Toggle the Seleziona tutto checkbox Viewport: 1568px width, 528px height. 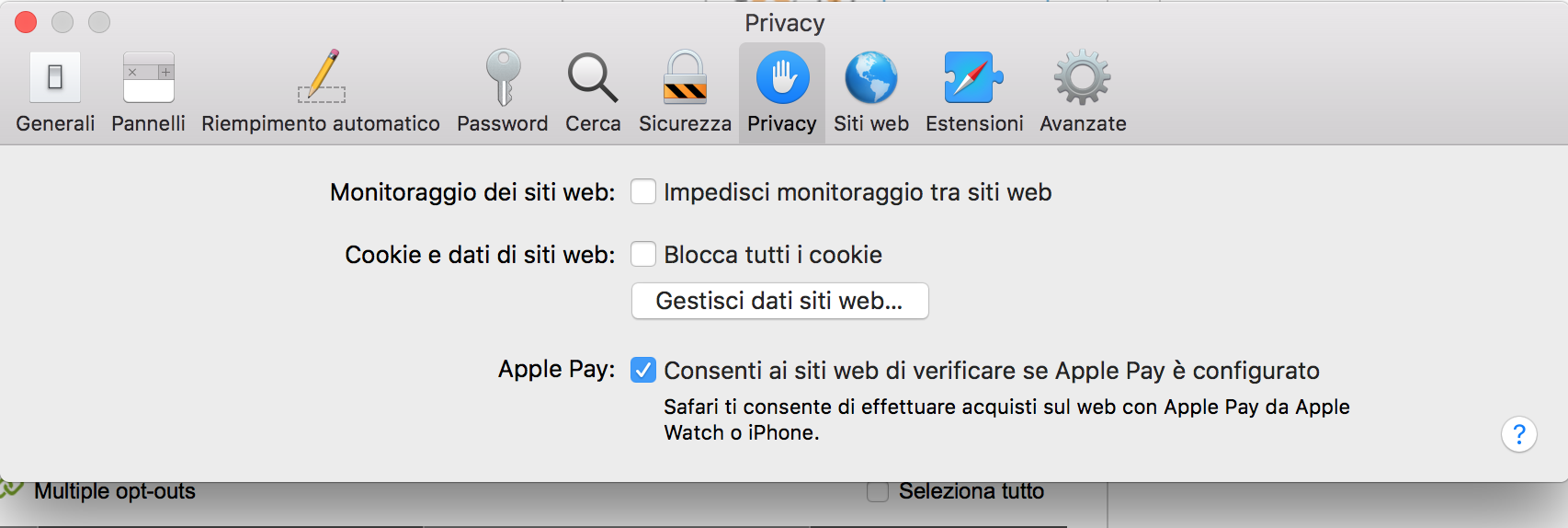[x=878, y=491]
